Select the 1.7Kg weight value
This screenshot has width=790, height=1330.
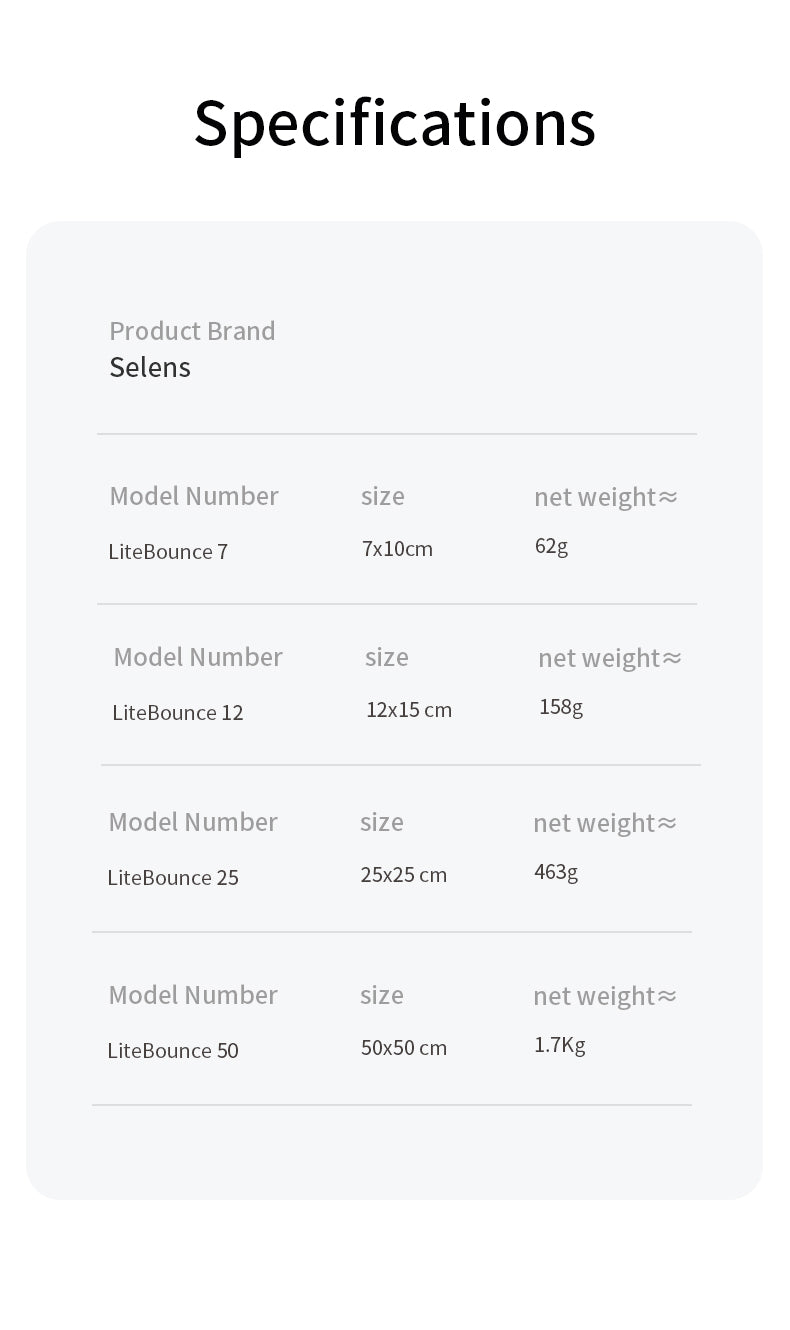[560, 1045]
